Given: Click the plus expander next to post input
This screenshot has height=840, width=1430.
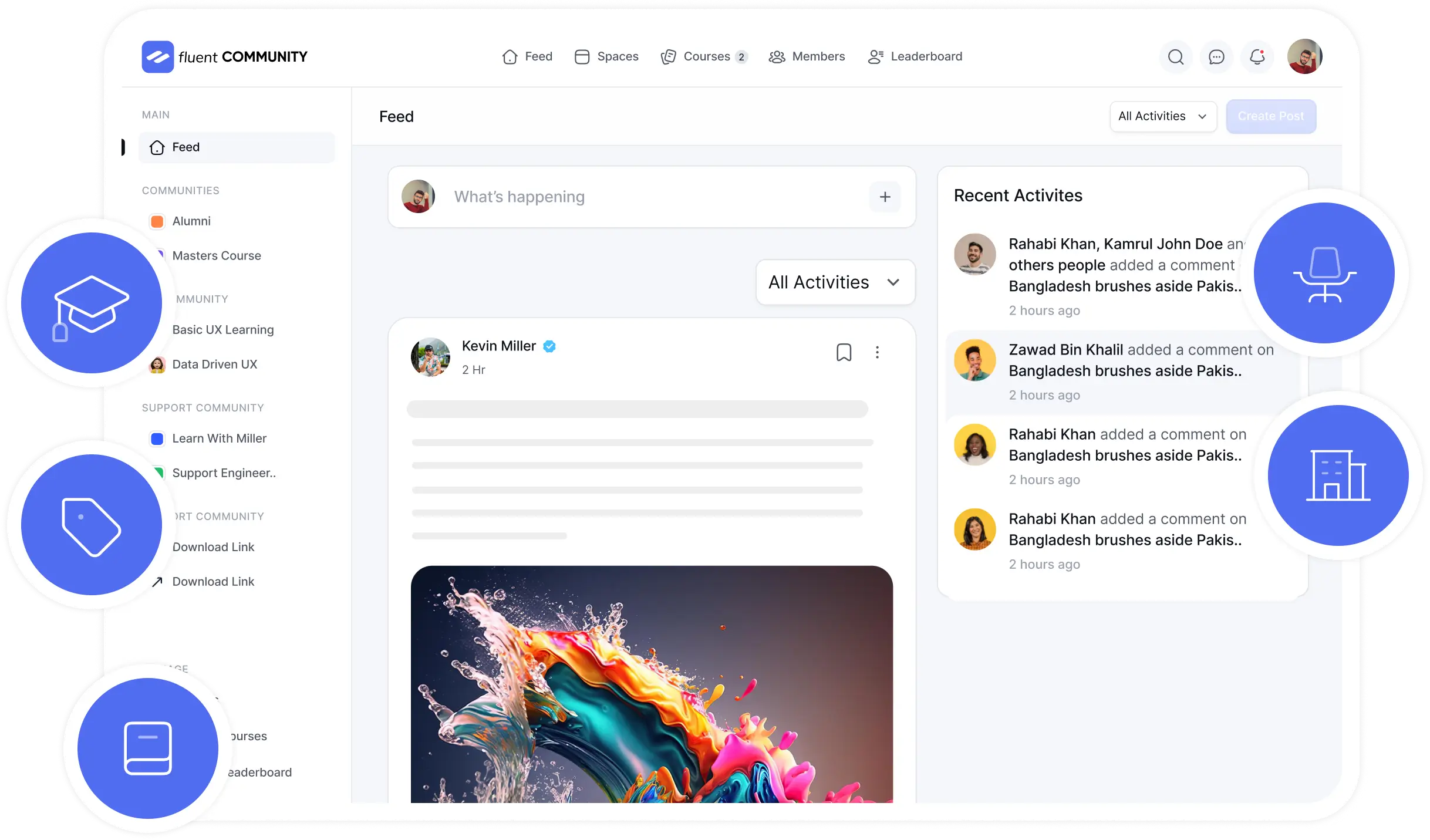Looking at the screenshot, I should pyautogui.click(x=884, y=196).
